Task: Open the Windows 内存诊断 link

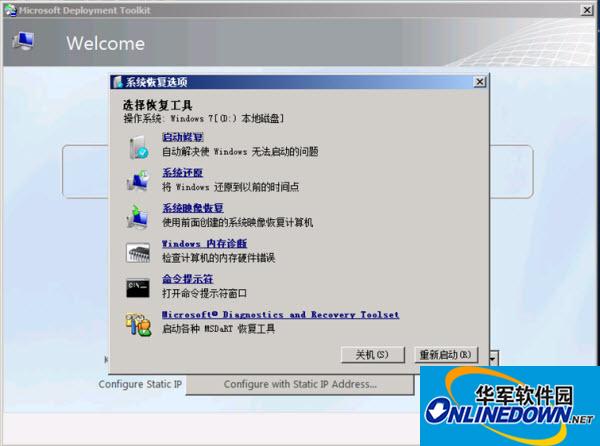Action: pos(204,244)
